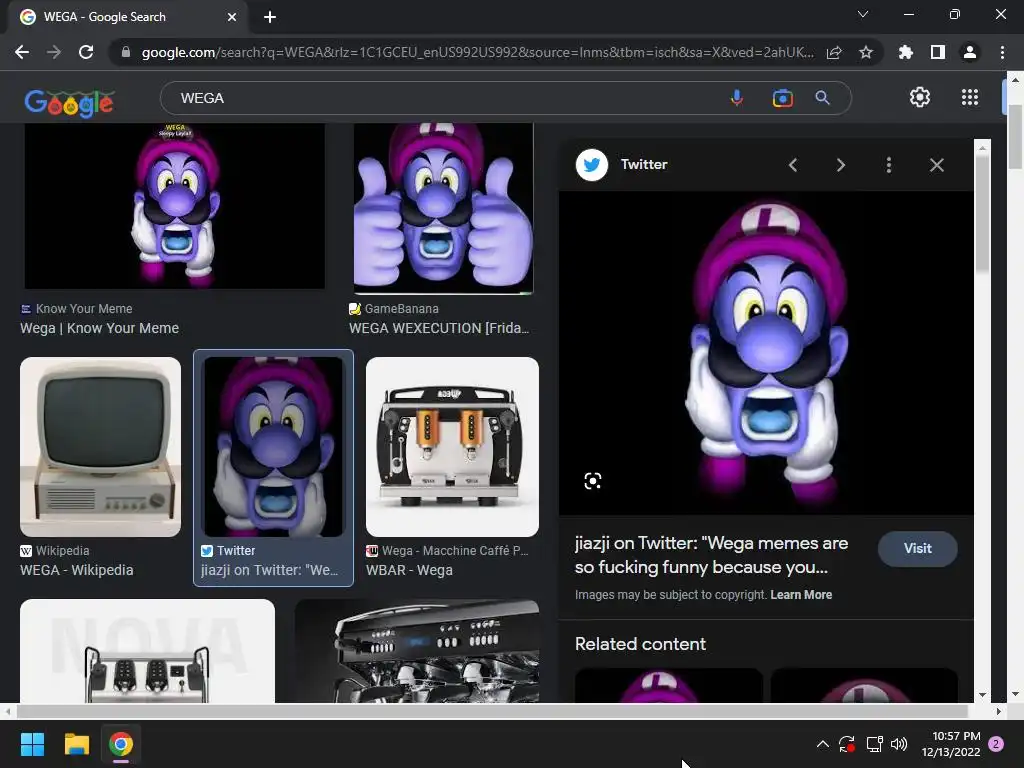Activate Google Lens on preview image
1024x768 pixels.
click(592, 481)
